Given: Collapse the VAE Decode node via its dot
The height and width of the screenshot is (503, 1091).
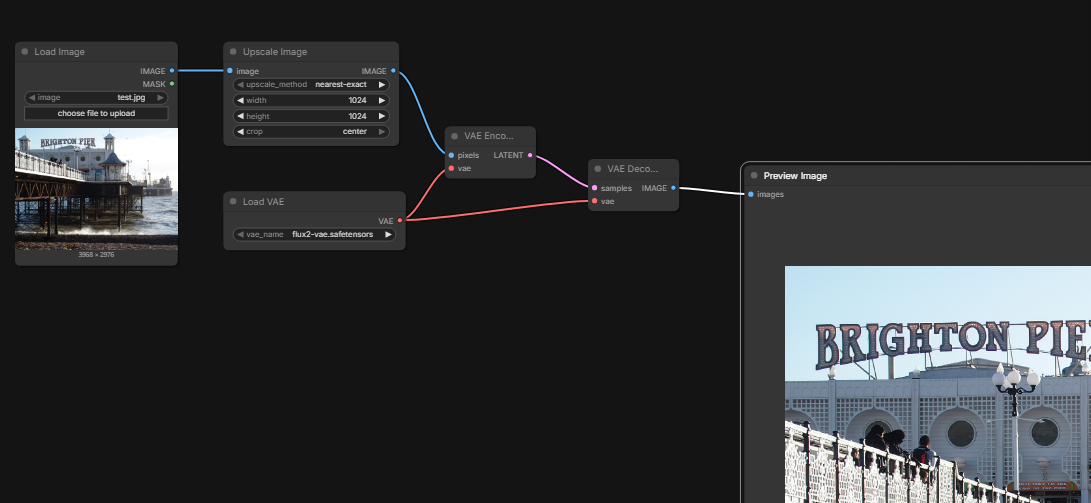Looking at the screenshot, I should pos(598,169).
